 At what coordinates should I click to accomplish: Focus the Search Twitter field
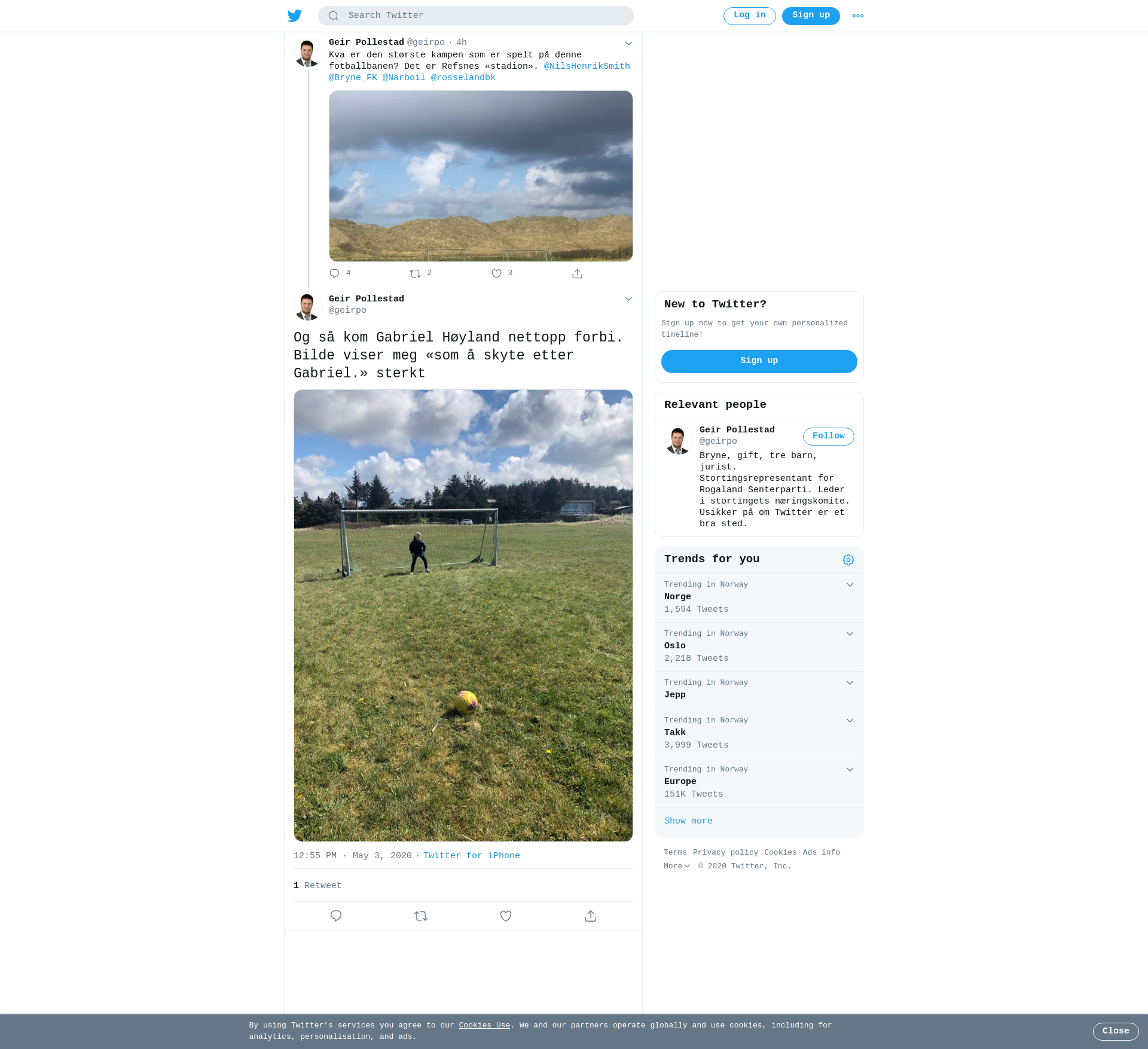point(476,16)
